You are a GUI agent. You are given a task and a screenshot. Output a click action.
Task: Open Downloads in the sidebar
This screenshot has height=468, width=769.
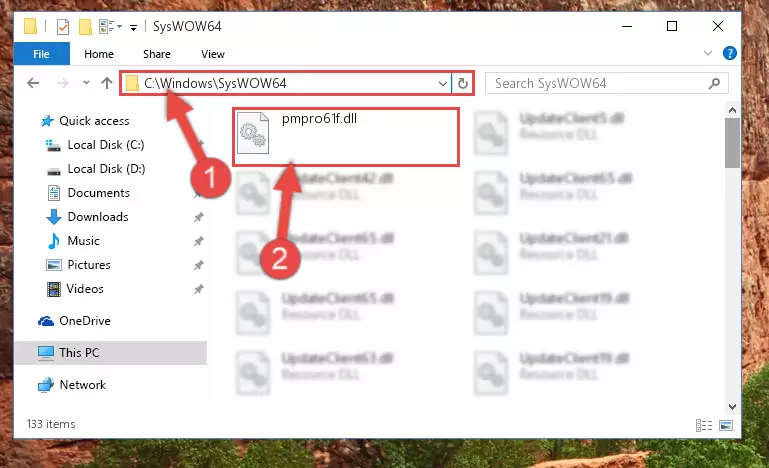point(98,217)
